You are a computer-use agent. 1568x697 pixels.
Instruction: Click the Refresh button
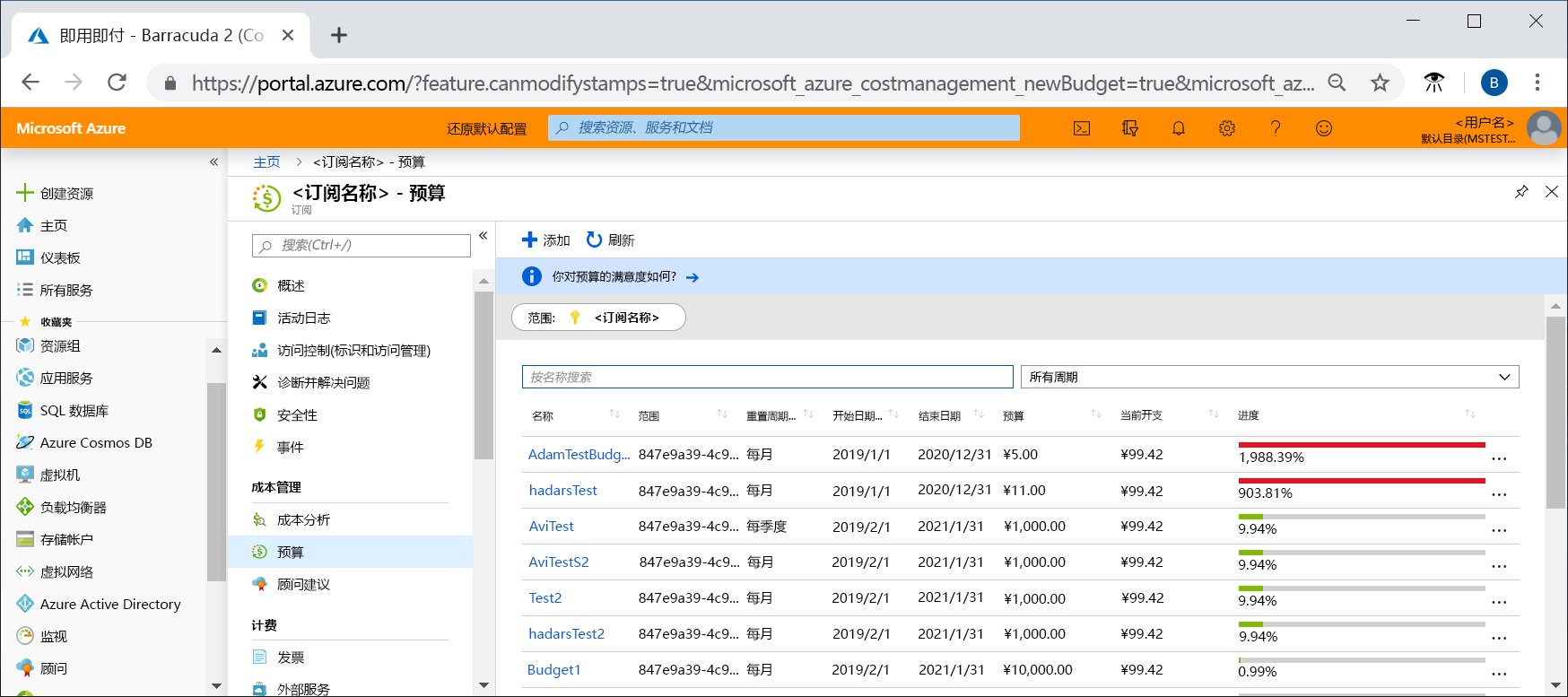point(610,240)
